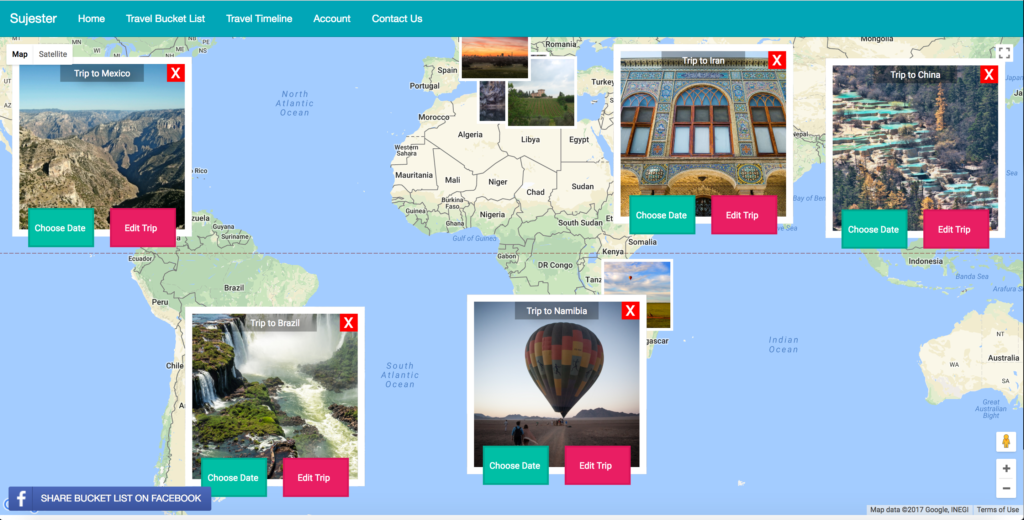This screenshot has width=1024, height=520.
Task: Close the Trip to Mexico card
Action: point(176,73)
